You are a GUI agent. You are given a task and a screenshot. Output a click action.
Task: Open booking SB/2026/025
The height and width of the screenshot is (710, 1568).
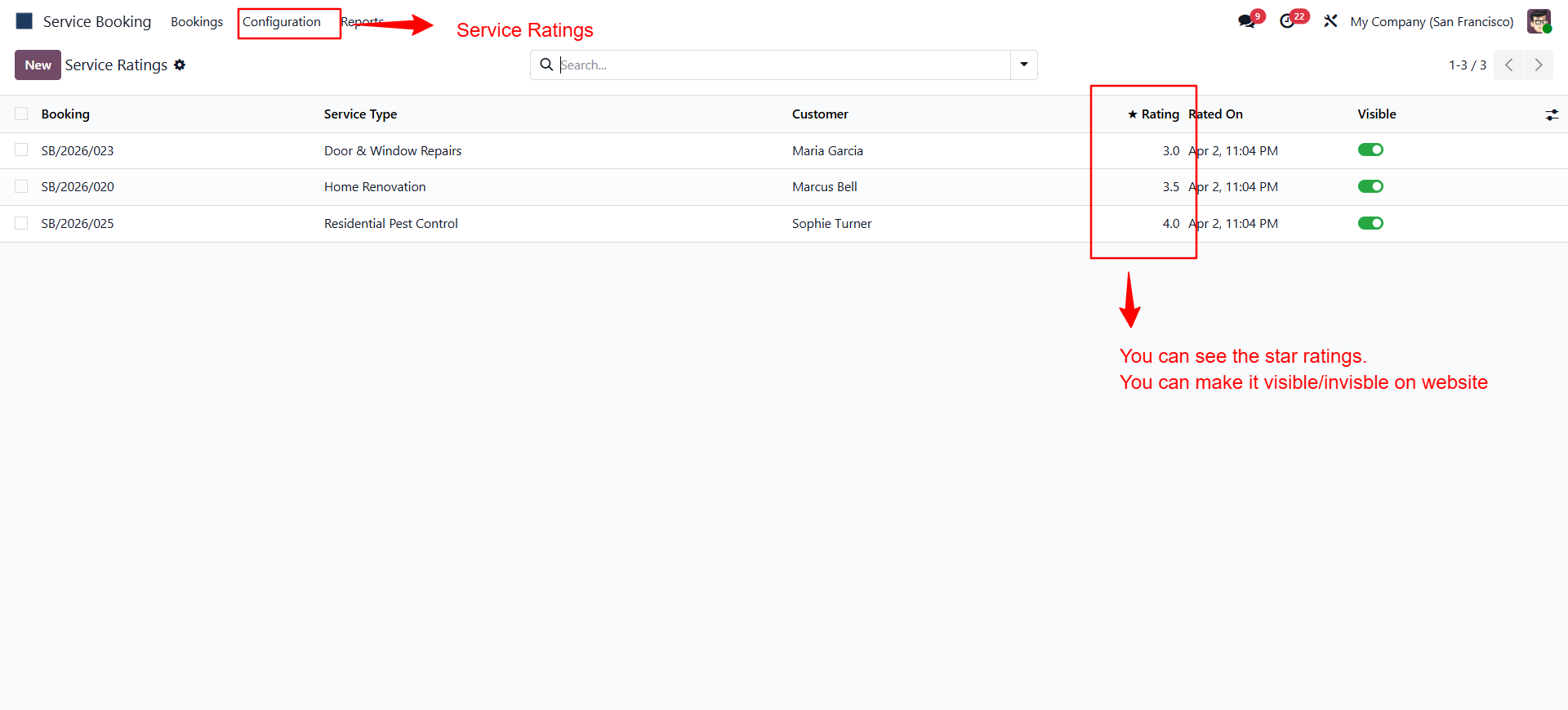click(x=78, y=223)
